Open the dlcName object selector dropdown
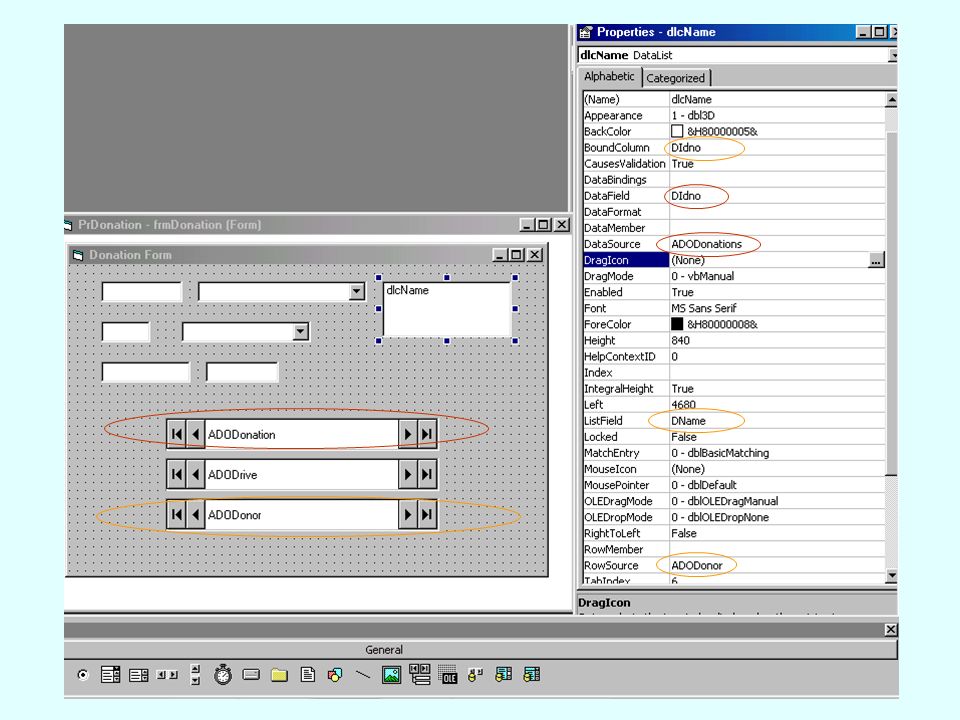Screen dimensions: 960x720 pyautogui.click(x=893, y=55)
